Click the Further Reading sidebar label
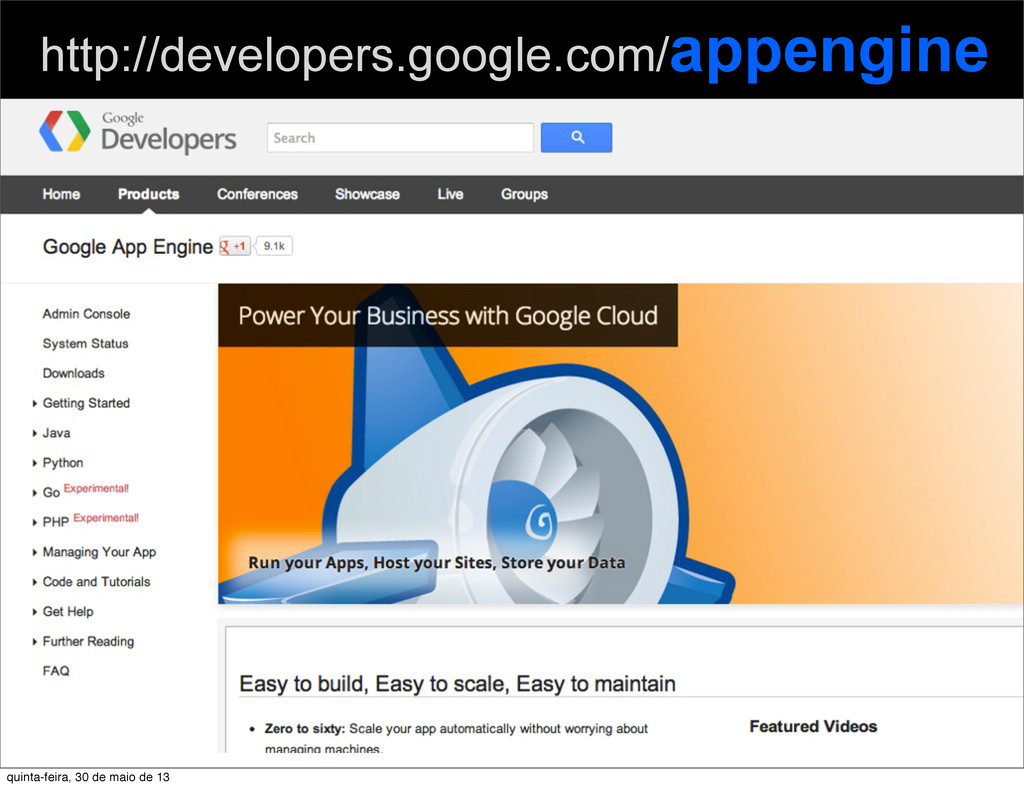The width and height of the screenshot is (1024, 788). (88, 642)
